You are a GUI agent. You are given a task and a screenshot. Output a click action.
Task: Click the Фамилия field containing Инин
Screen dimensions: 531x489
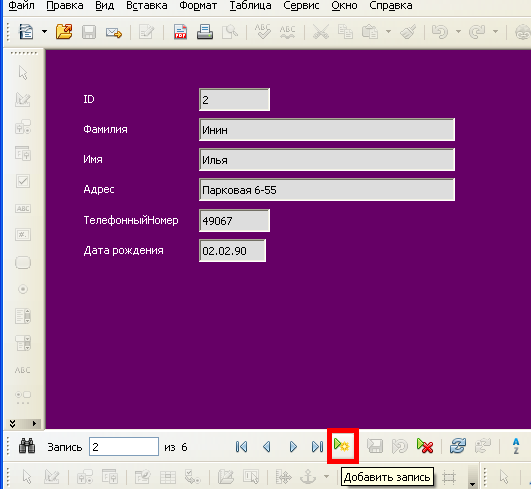point(327,129)
